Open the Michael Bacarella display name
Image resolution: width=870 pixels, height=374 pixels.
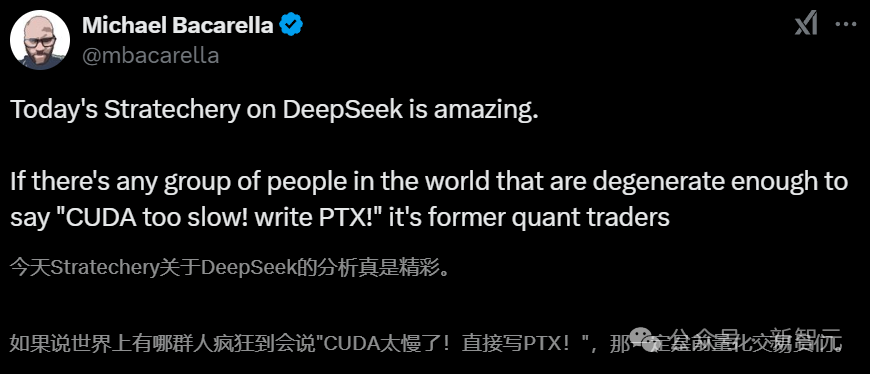point(178,25)
